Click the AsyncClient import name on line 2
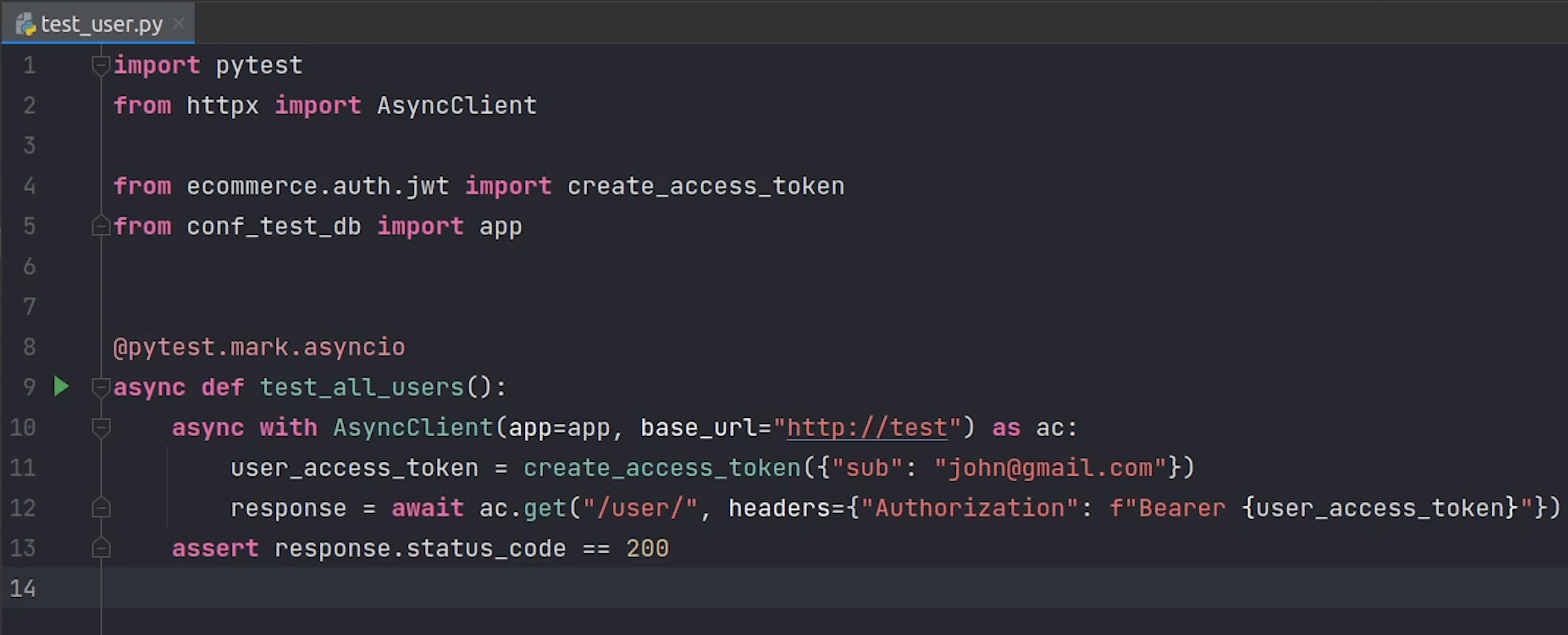 click(457, 106)
